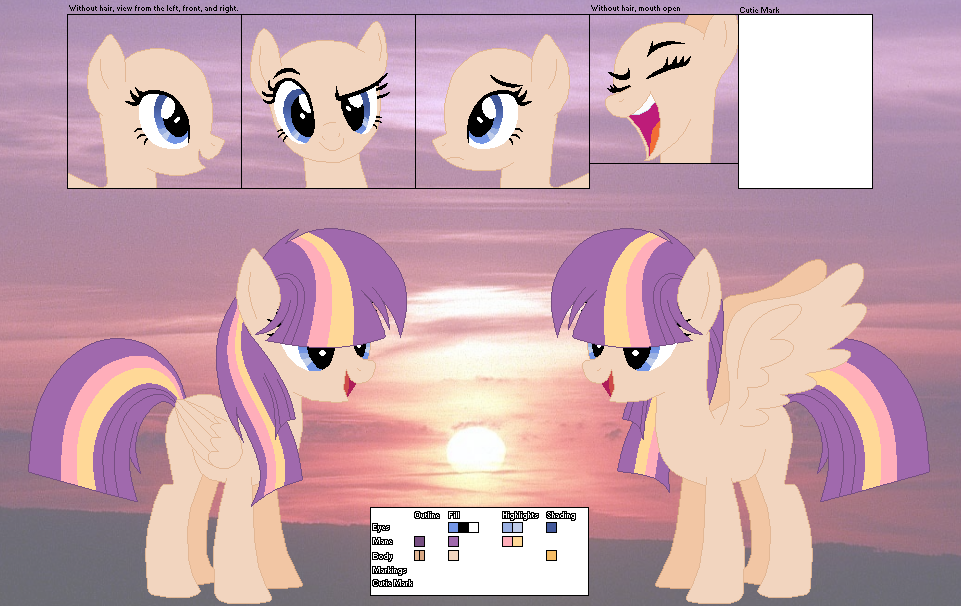Pick the blue Eyes fill swatch
This screenshot has height=606, width=961.
(x=453, y=528)
